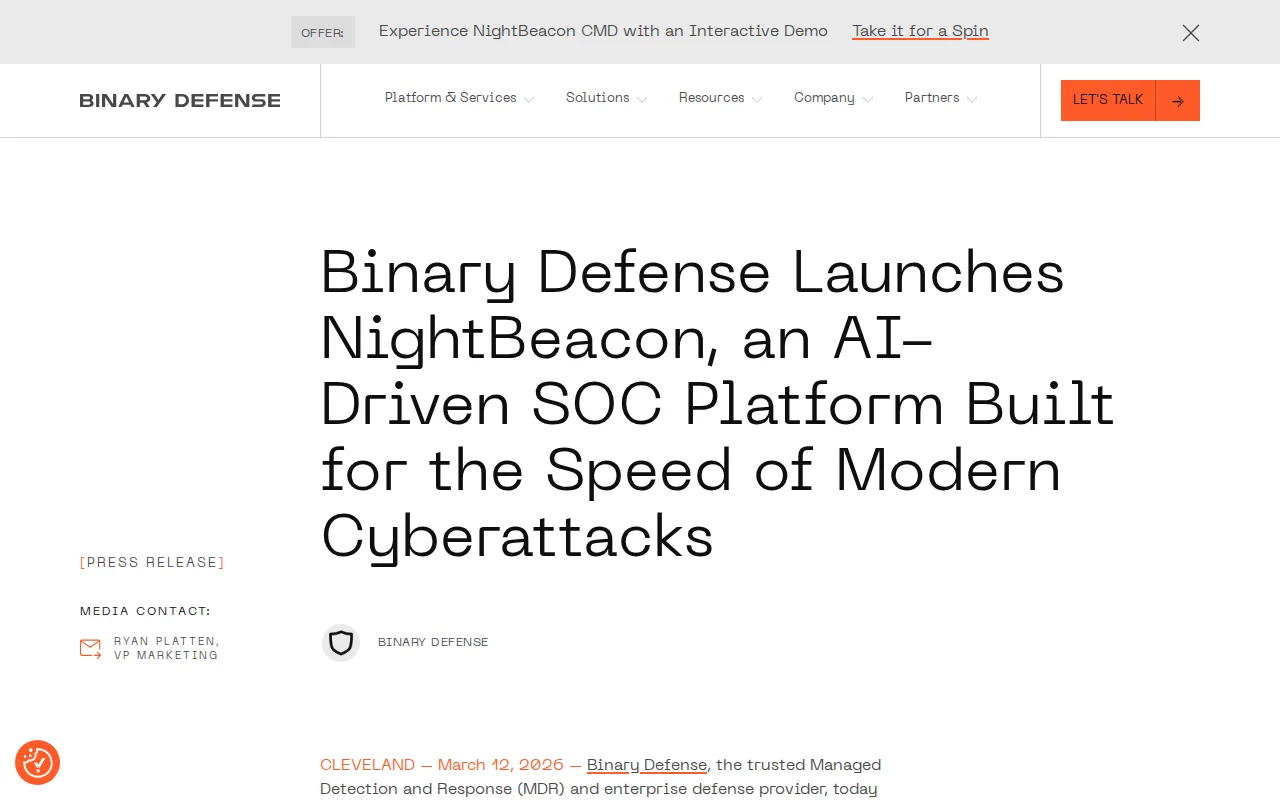This screenshot has height=800, width=1280.
Task: Expand the Solutions menu chevron
Action: (642, 99)
